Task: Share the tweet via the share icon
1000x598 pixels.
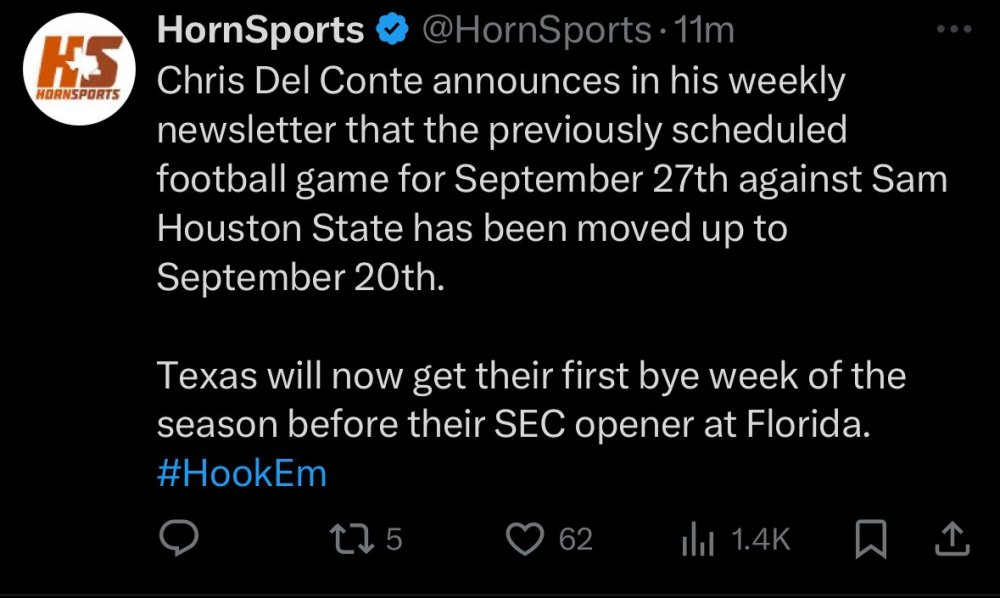Action: tap(951, 541)
